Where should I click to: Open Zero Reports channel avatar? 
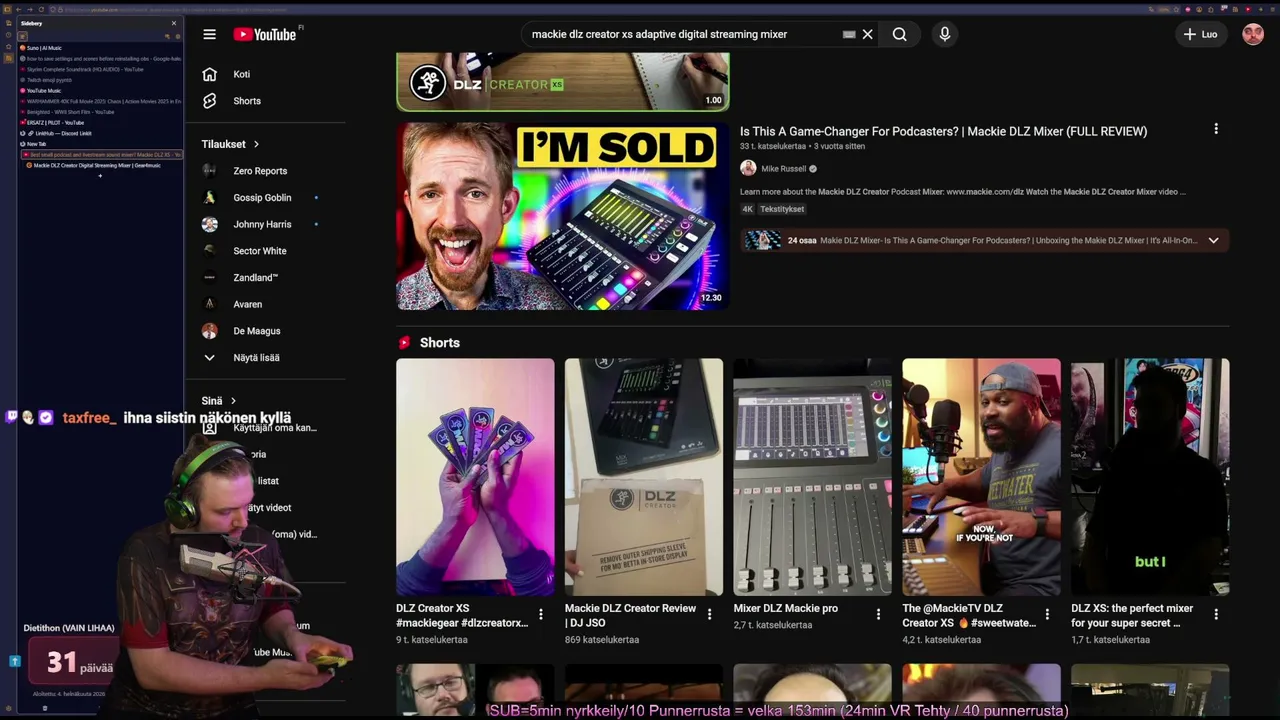(x=209, y=171)
